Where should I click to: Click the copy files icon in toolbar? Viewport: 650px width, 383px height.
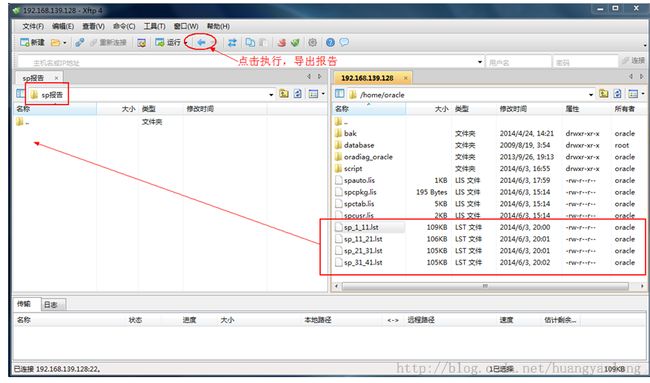point(250,42)
